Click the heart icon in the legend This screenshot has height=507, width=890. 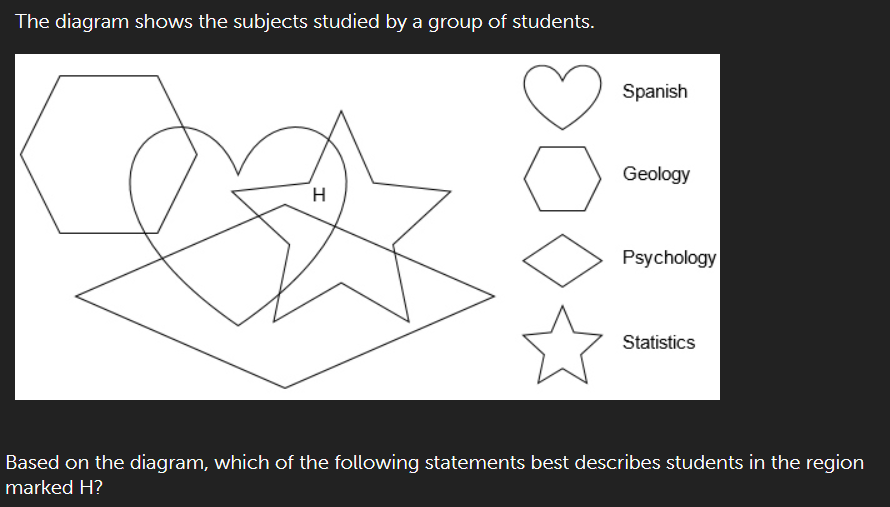(x=562, y=97)
